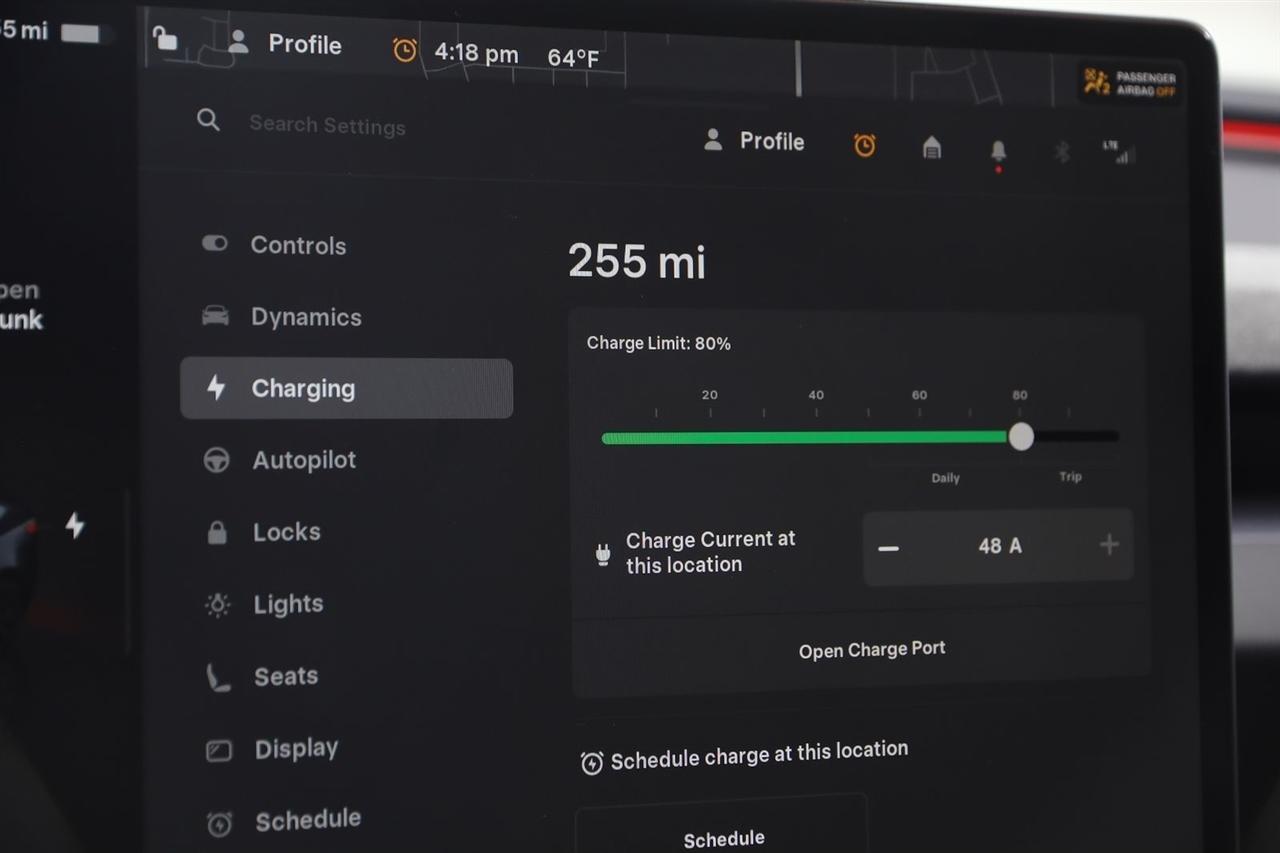Switch to the Lights settings

pos(288,604)
